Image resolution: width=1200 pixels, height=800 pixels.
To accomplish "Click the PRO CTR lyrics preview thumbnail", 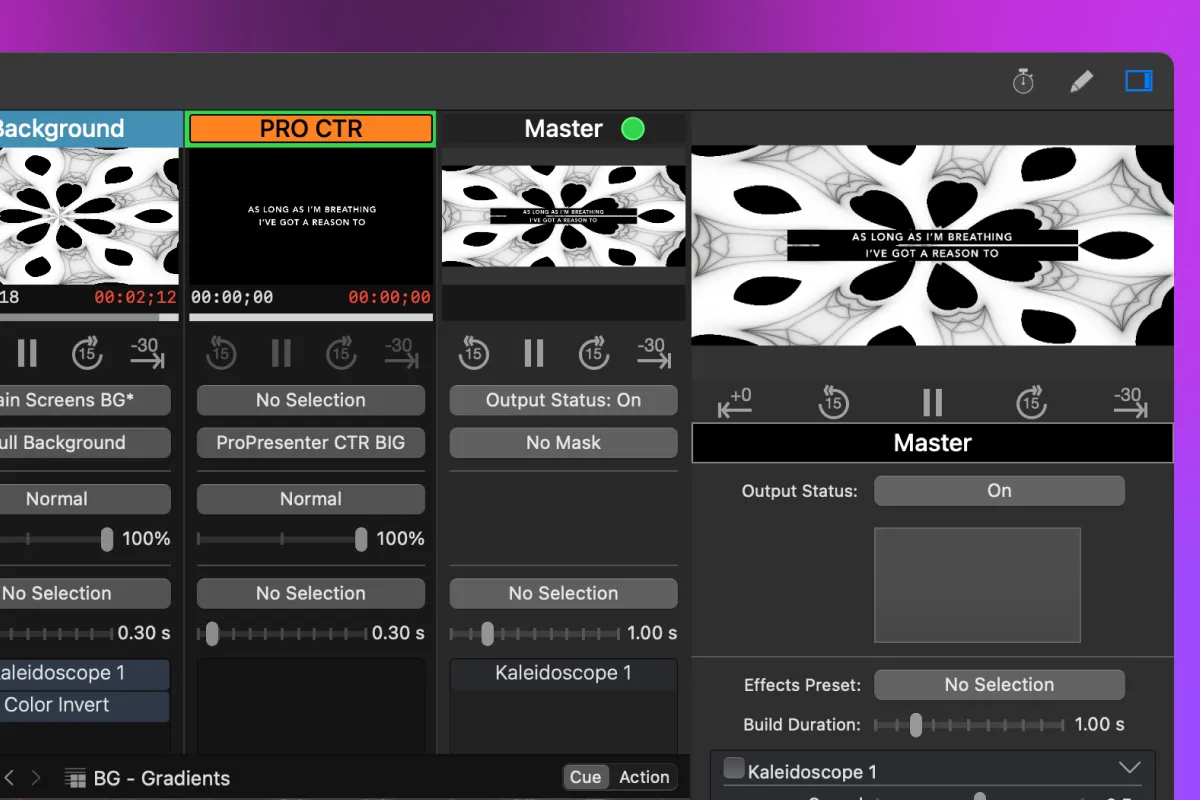I will [311, 216].
